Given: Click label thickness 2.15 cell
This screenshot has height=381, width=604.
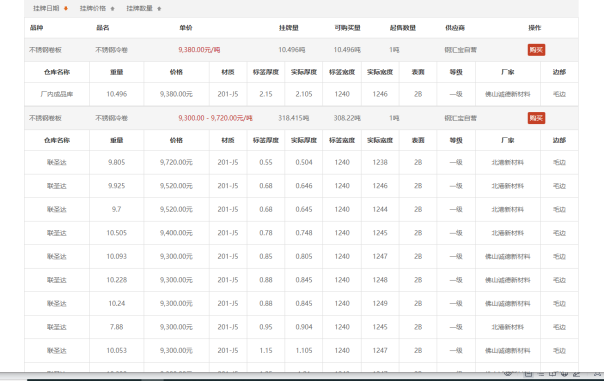Looking at the screenshot, I should pos(266,94).
